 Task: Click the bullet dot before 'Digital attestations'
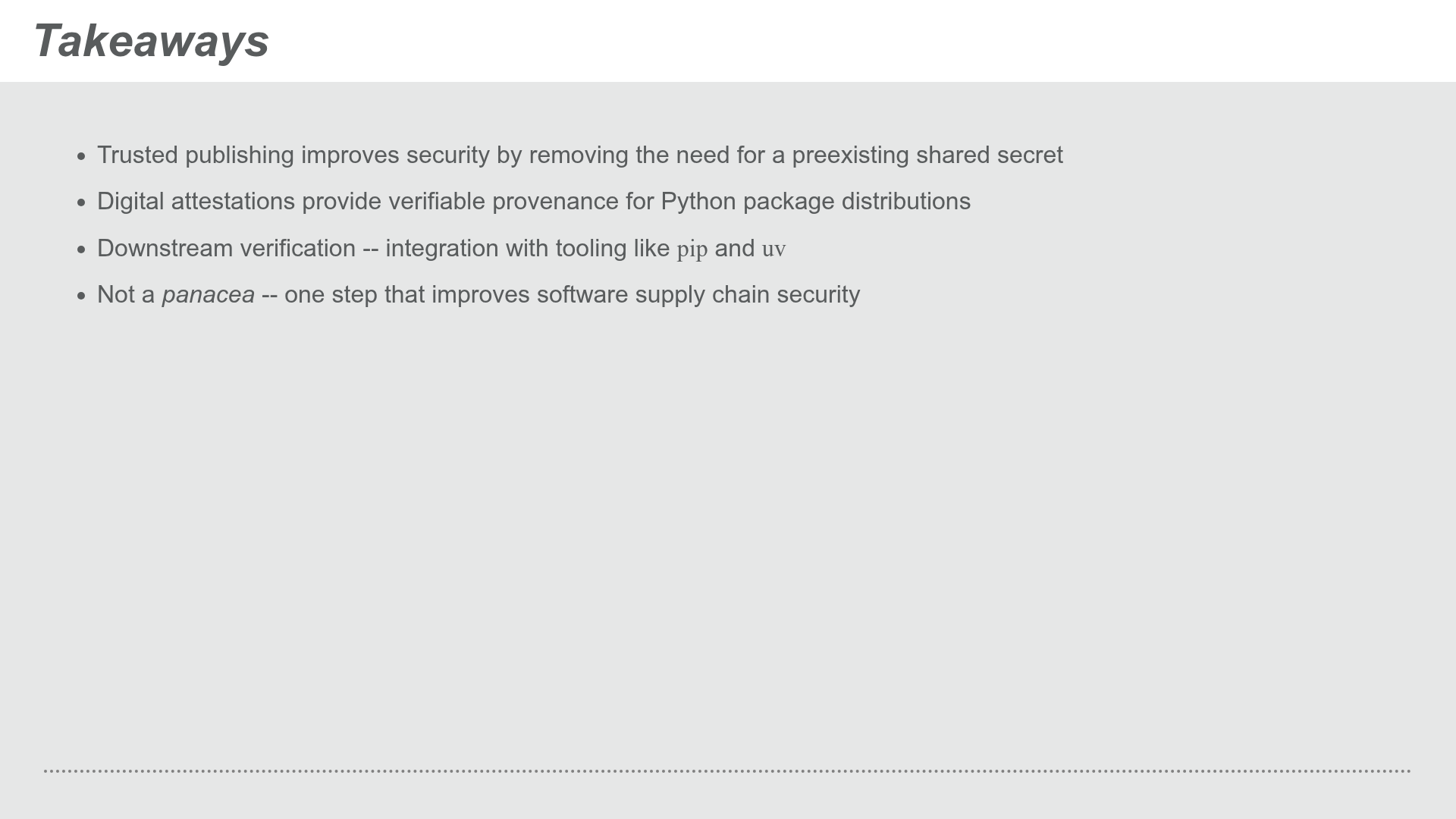pyautogui.click(x=82, y=203)
